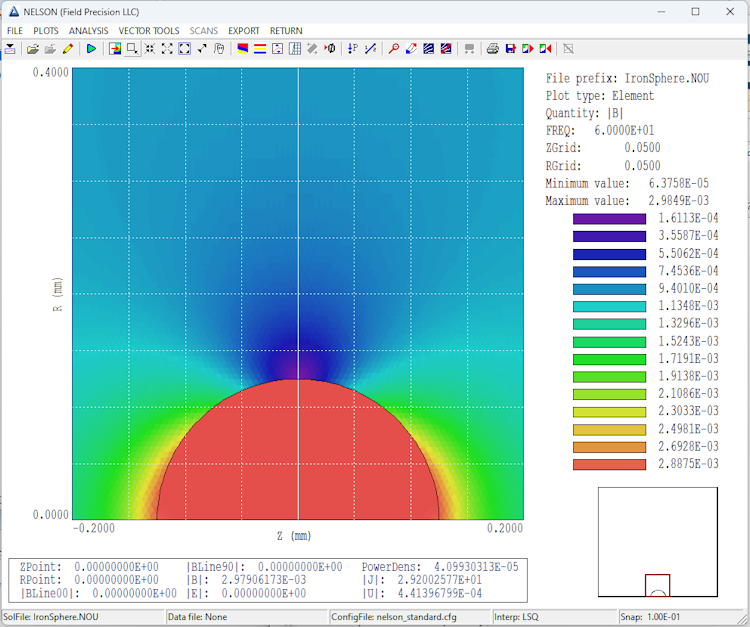Screen dimensions: 750x627
Task: Click the diagonal double-arrow pan icon
Action: (x=202, y=49)
